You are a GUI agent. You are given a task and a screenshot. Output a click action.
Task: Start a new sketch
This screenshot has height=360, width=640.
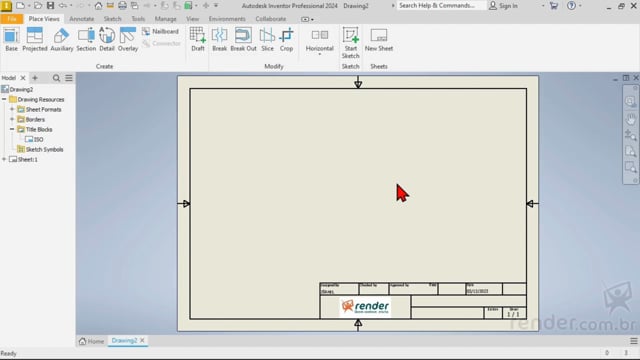(x=351, y=43)
